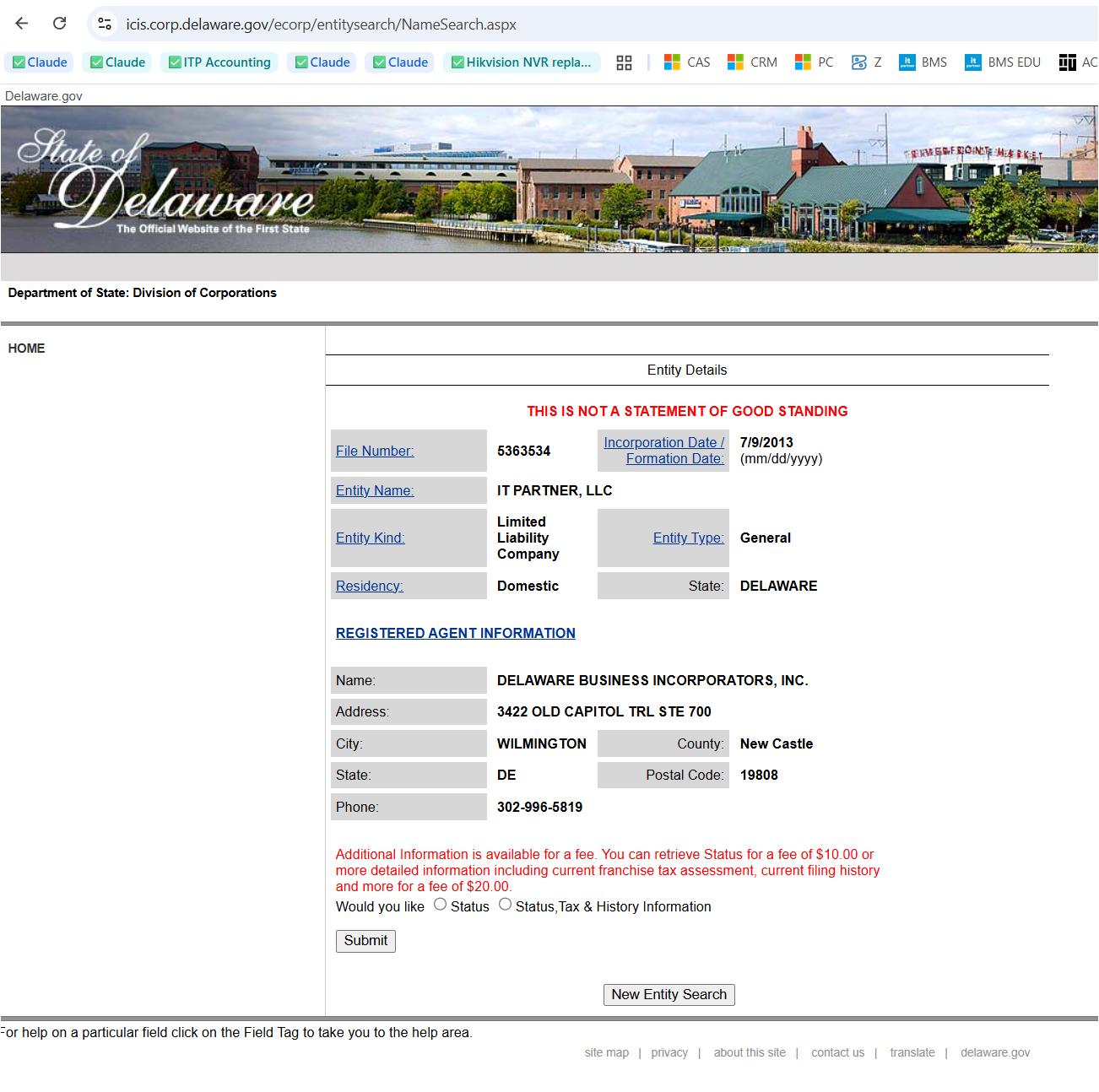Open Registered Agent Information link
Screen dimensions: 1099x1092
[x=456, y=633]
